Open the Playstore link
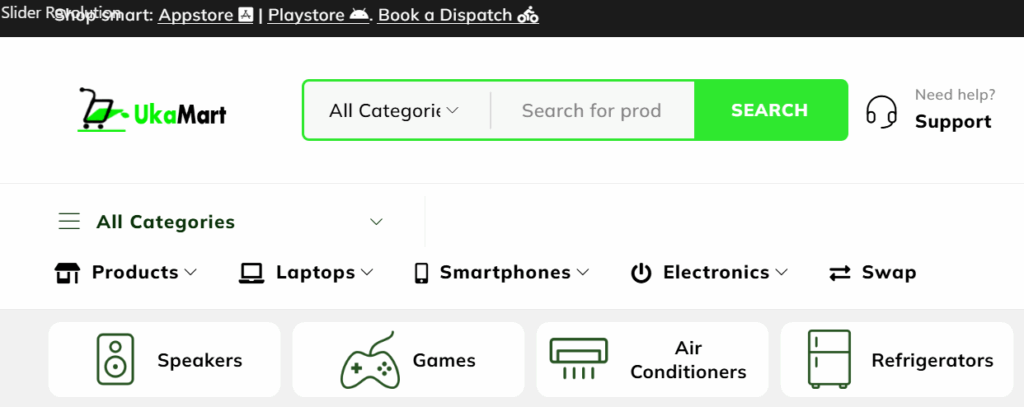The image size is (1024, 407). pos(318,16)
